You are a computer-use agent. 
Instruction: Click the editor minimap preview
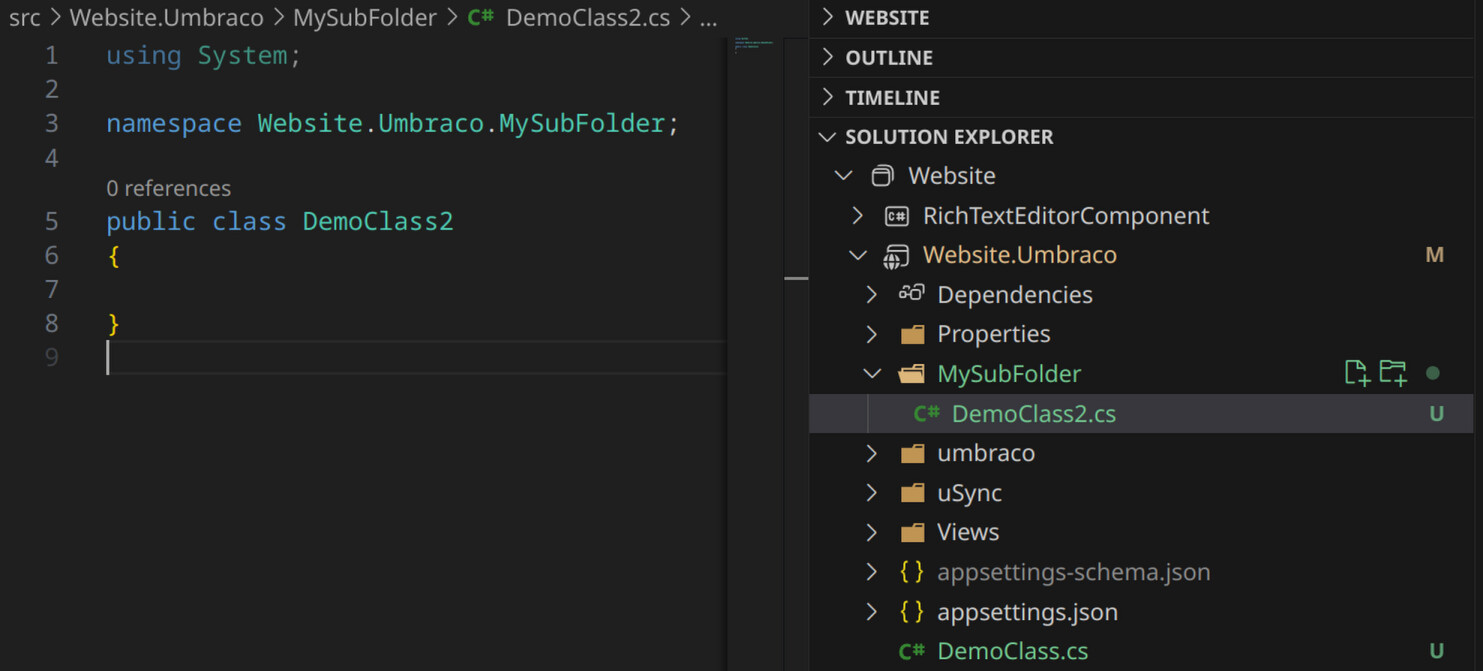753,46
